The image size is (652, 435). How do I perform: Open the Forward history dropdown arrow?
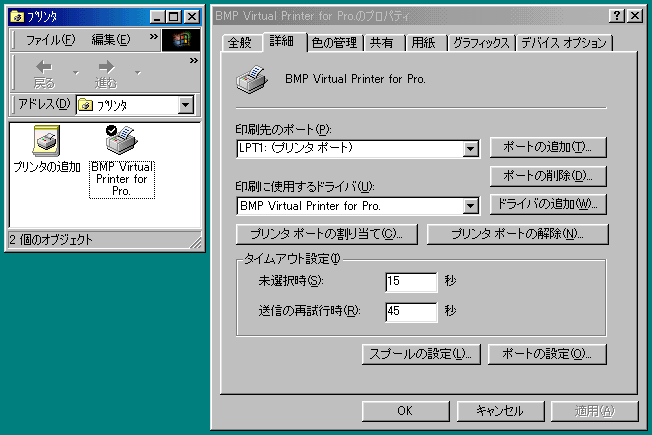point(138,73)
